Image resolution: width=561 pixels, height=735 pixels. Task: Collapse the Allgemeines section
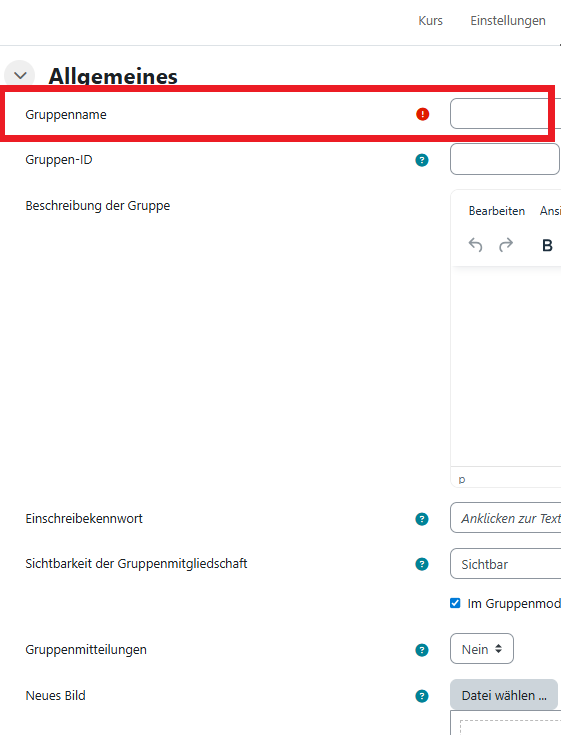click(x=20, y=75)
